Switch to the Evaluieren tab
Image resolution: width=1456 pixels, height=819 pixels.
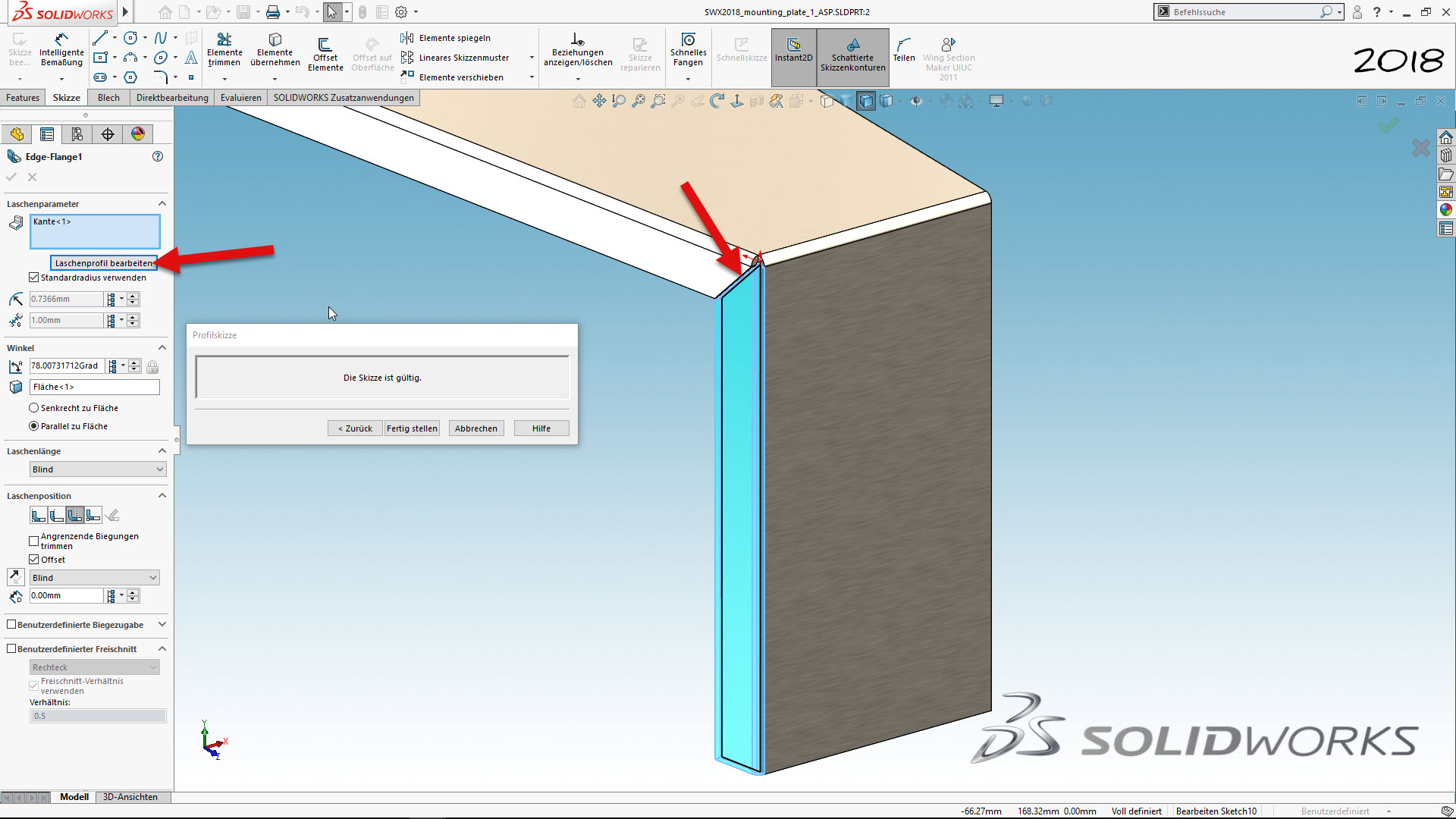click(x=241, y=98)
